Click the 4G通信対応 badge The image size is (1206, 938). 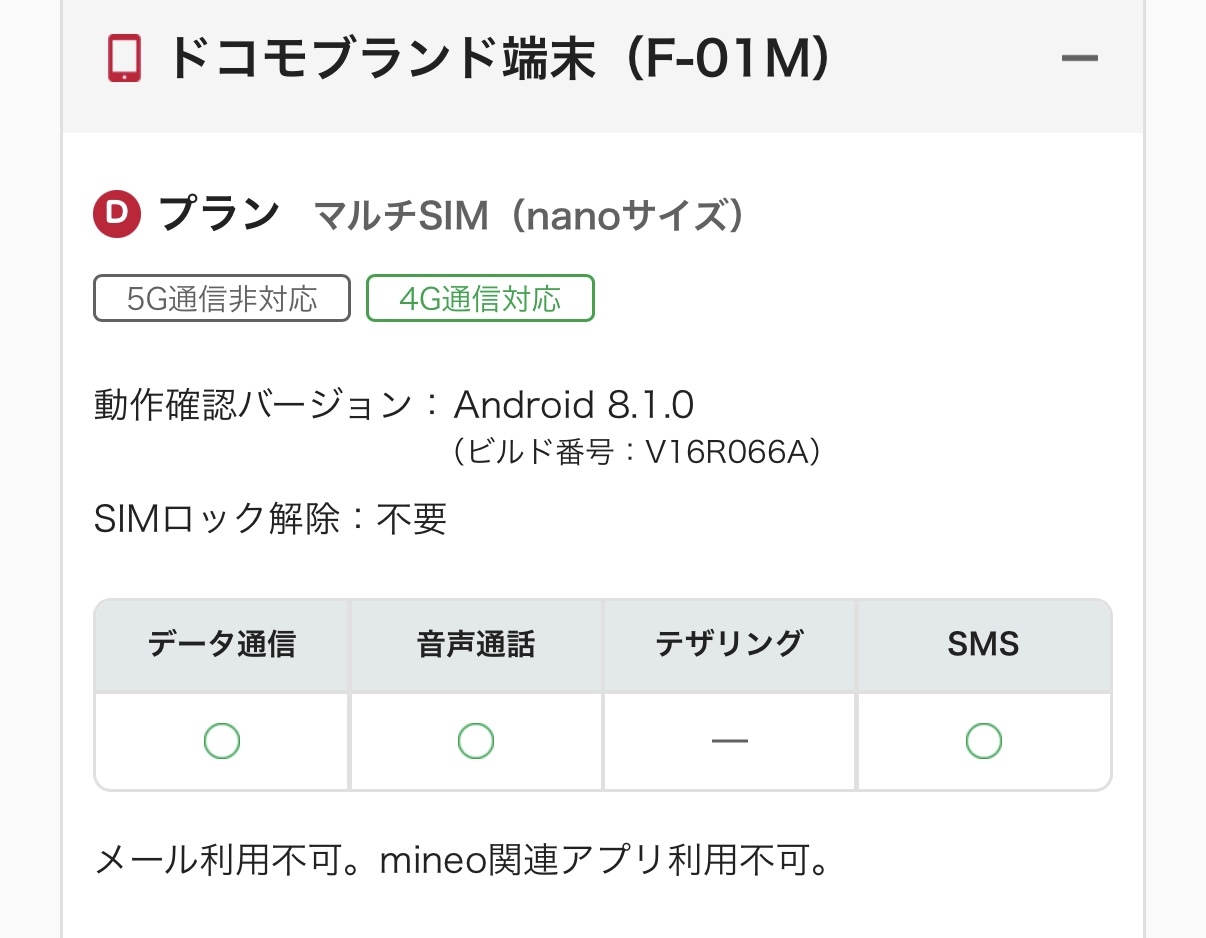click(x=480, y=298)
